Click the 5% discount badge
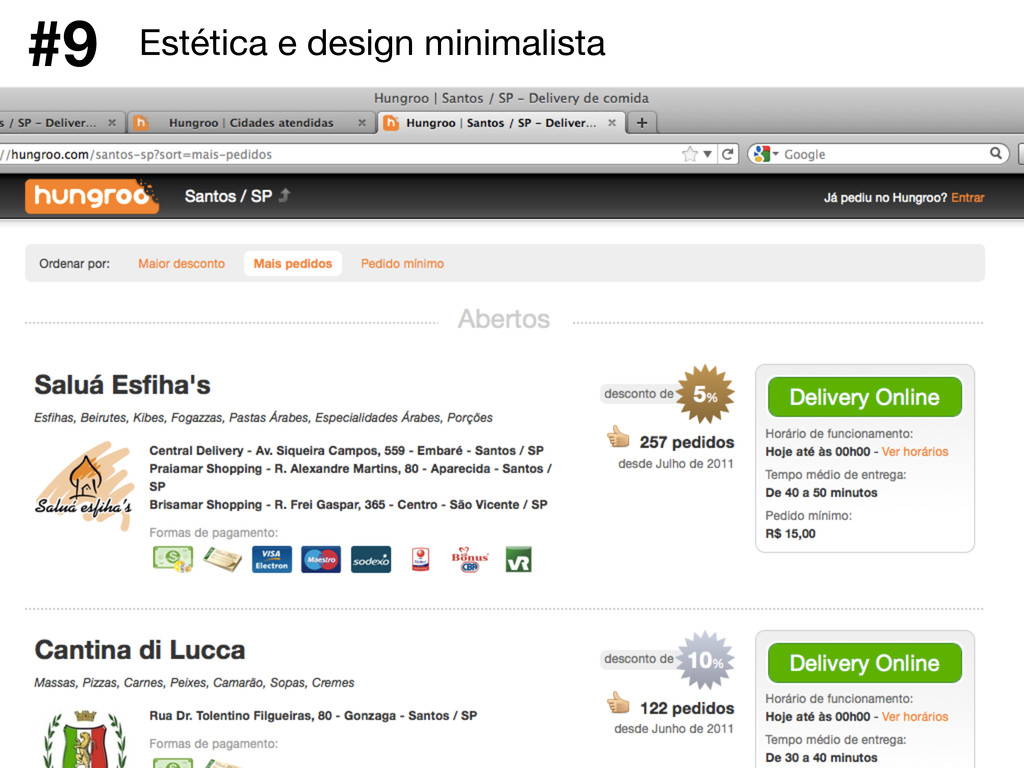This screenshot has width=1024, height=768. click(705, 394)
